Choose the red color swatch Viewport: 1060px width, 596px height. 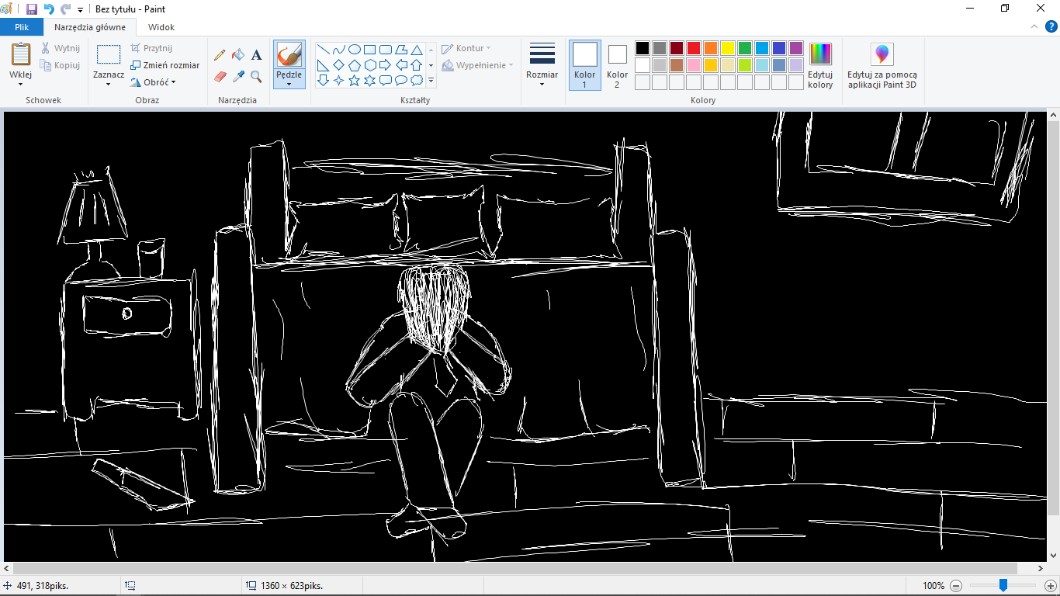pos(694,48)
